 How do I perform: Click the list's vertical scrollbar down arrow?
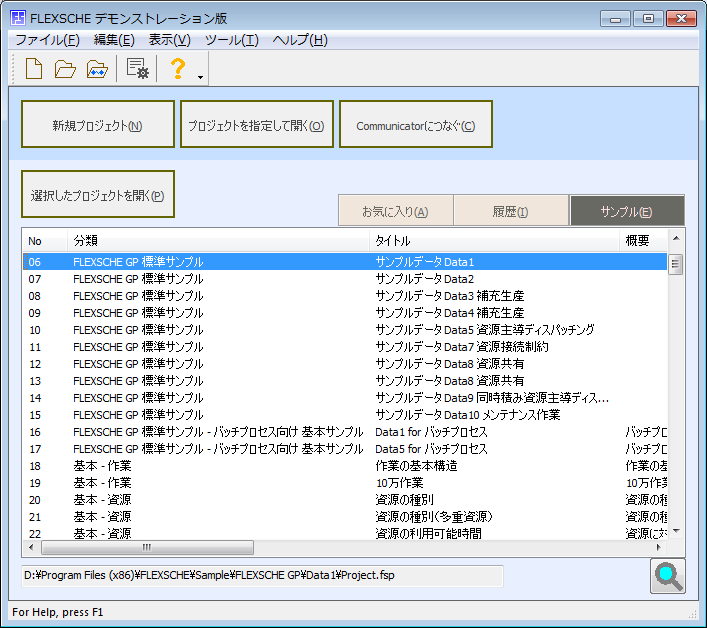pyautogui.click(x=676, y=531)
